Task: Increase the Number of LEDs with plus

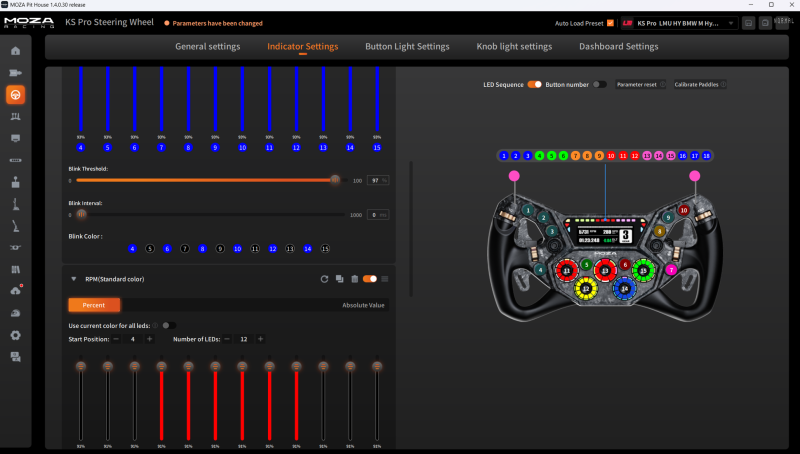Action: 260,339
